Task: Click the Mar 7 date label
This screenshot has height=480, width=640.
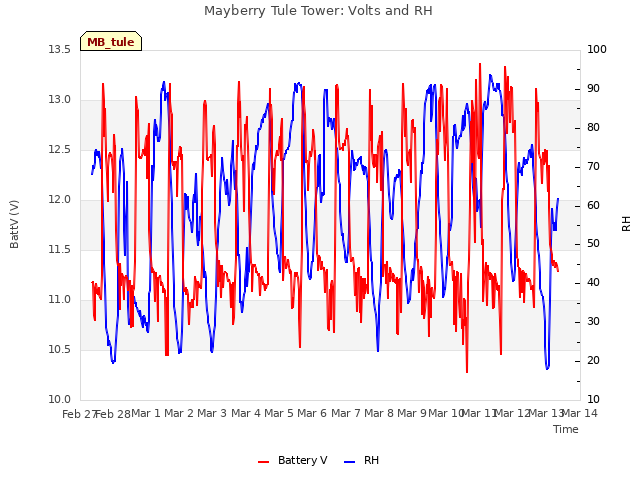Action: coord(346,413)
